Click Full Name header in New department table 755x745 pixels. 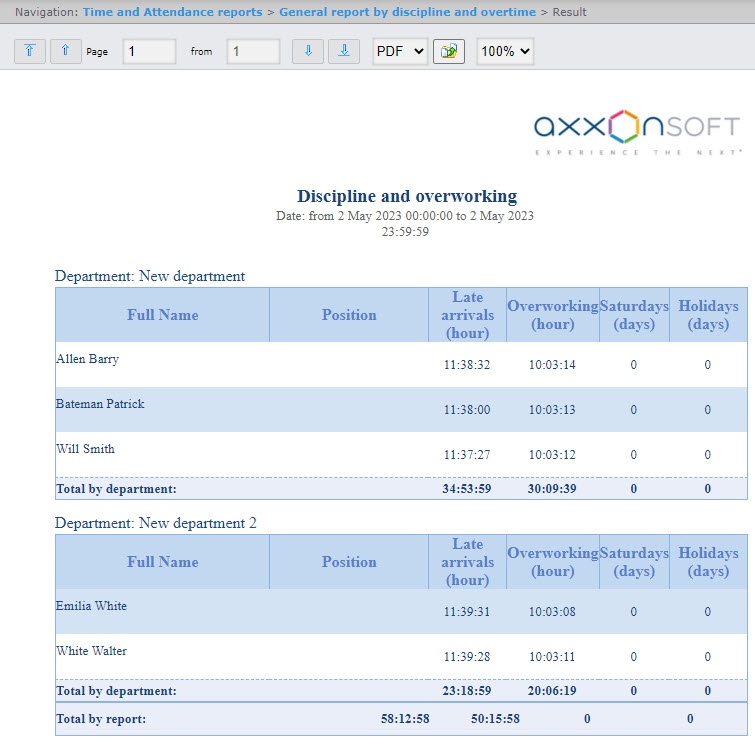click(163, 315)
